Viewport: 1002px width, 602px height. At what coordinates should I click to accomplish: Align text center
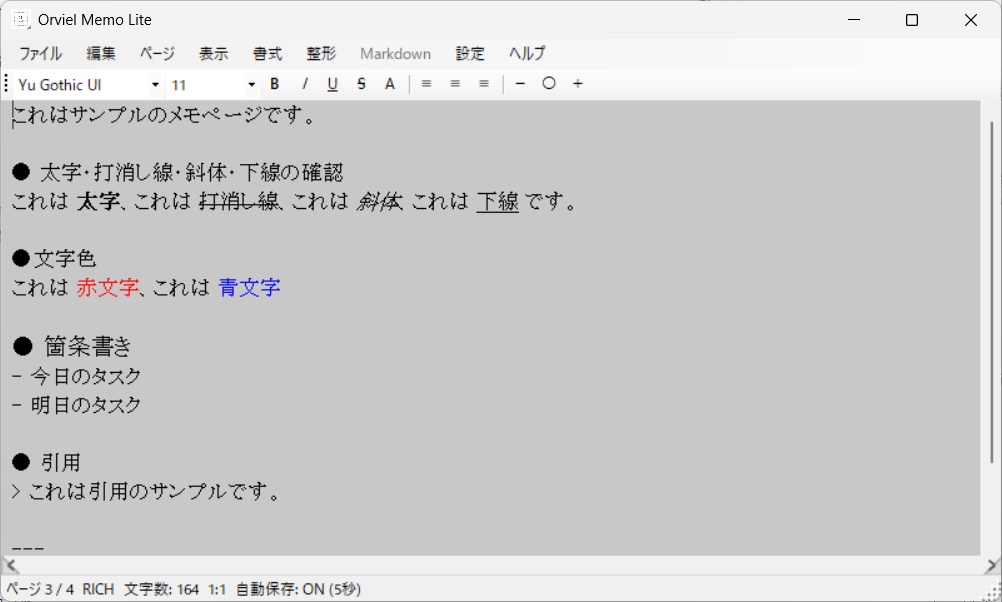[x=455, y=84]
